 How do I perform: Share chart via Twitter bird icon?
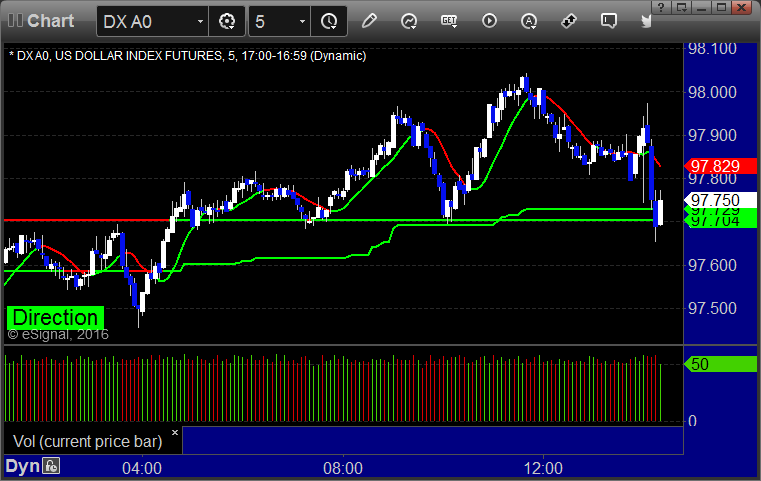646,21
